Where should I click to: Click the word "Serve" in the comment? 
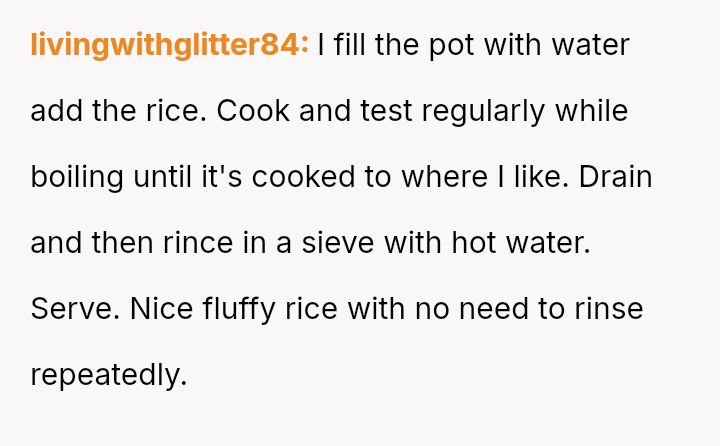coord(75,309)
